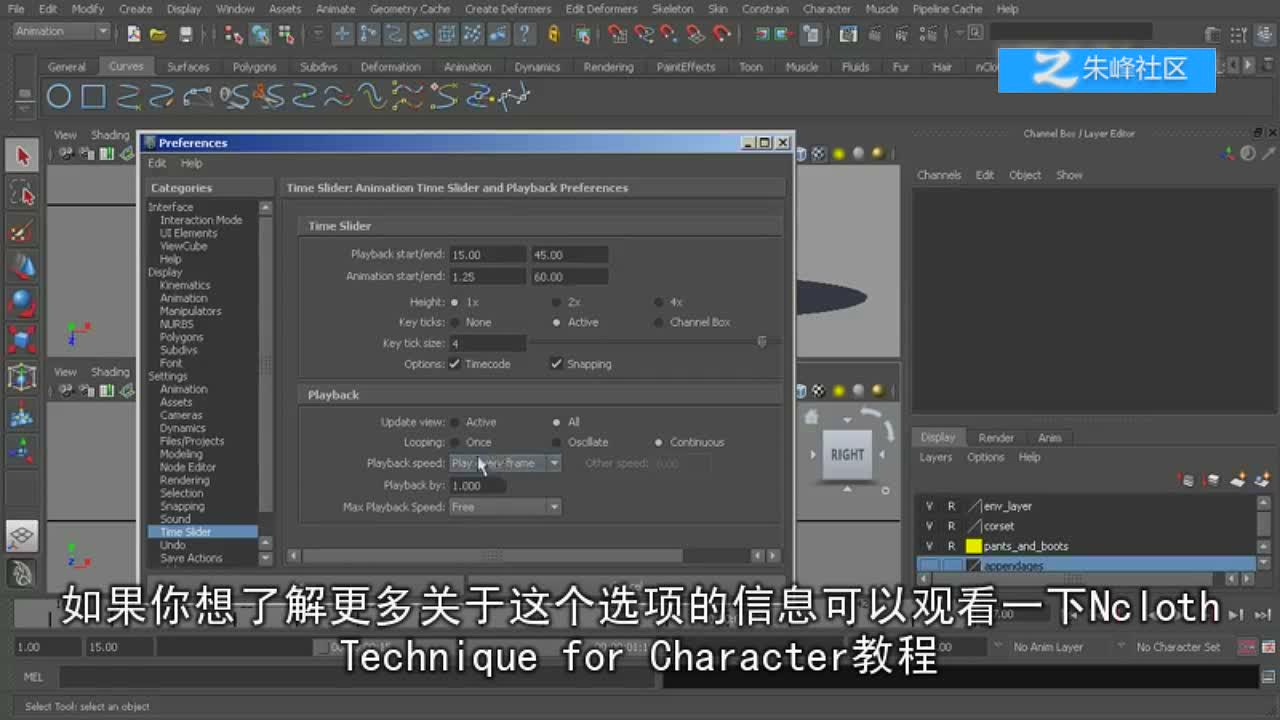Activate the Lasso Select tool
Image resolution: width=1280 pixels, height=720 pixels.
22,193
